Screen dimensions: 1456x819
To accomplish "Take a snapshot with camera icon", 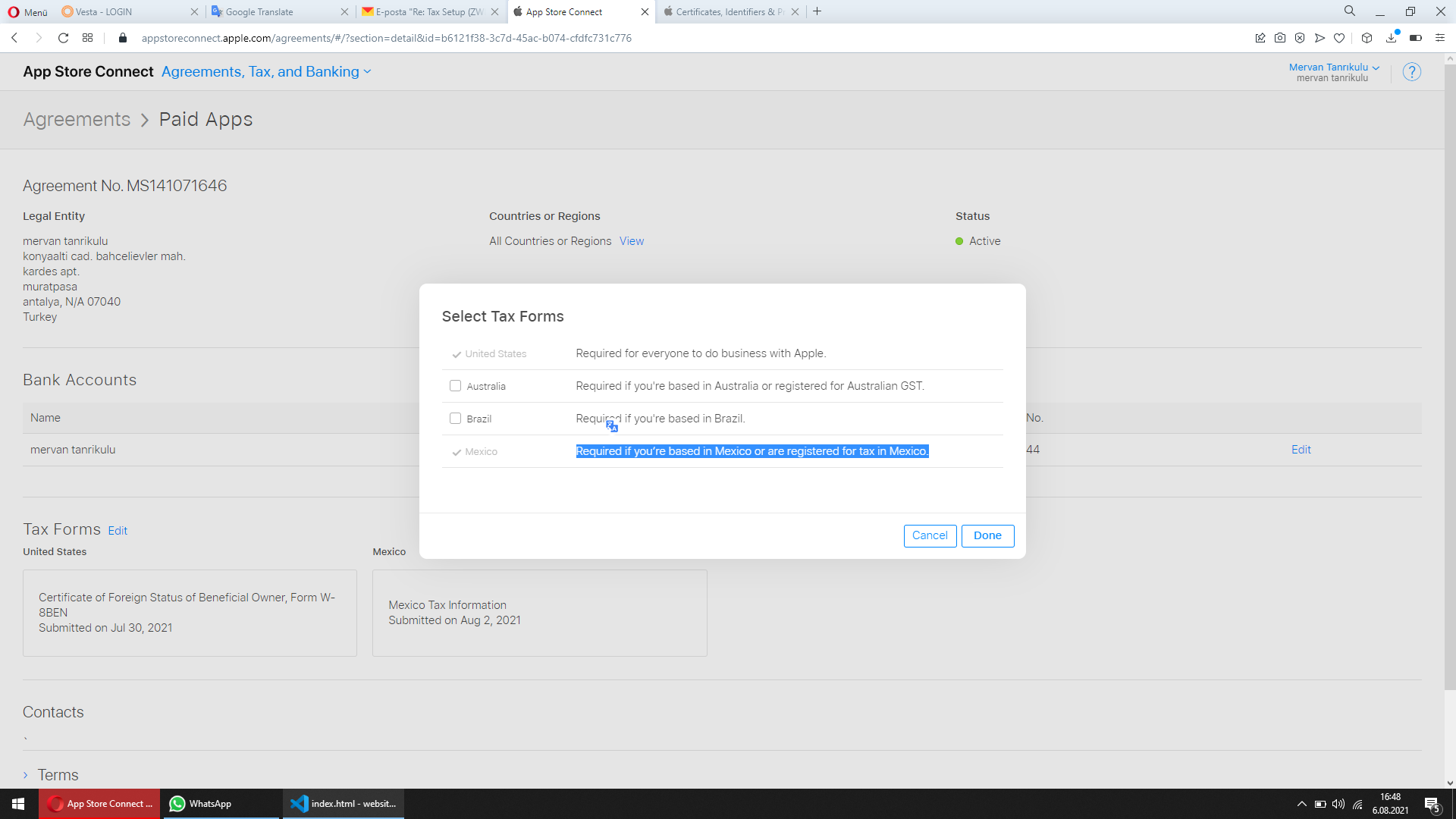I will (1280, 38).
